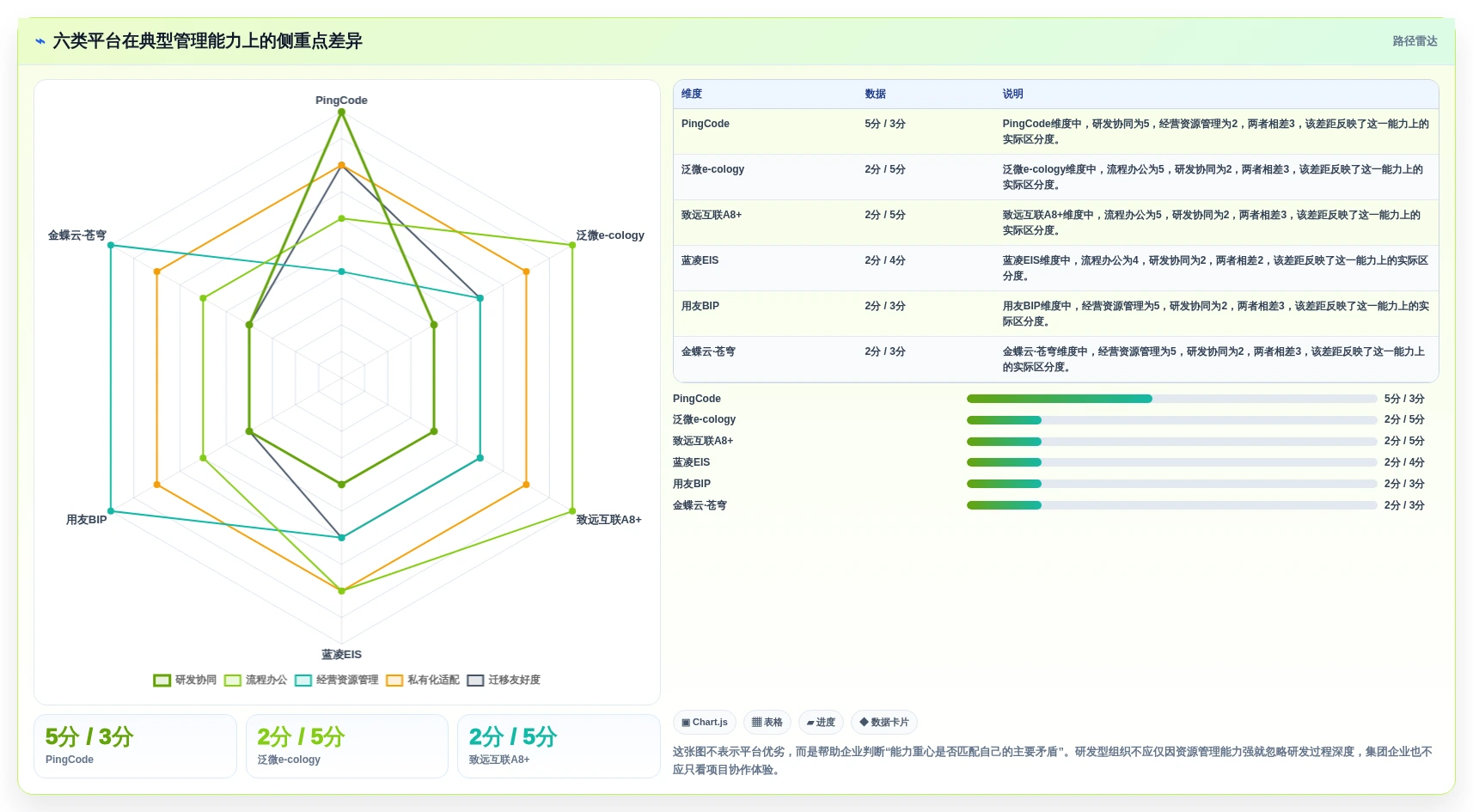This screenshot has height=812, width=1473.
Task: Select the 泛微e-cology table row name
Action: [712, 169]
